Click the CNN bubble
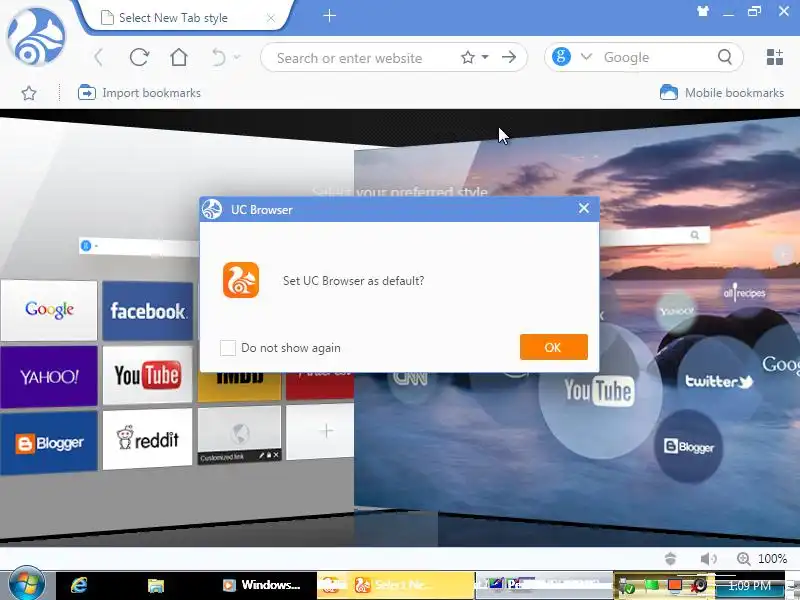The height and width of the screenshot is (600, 800). [x=410, y=379]
